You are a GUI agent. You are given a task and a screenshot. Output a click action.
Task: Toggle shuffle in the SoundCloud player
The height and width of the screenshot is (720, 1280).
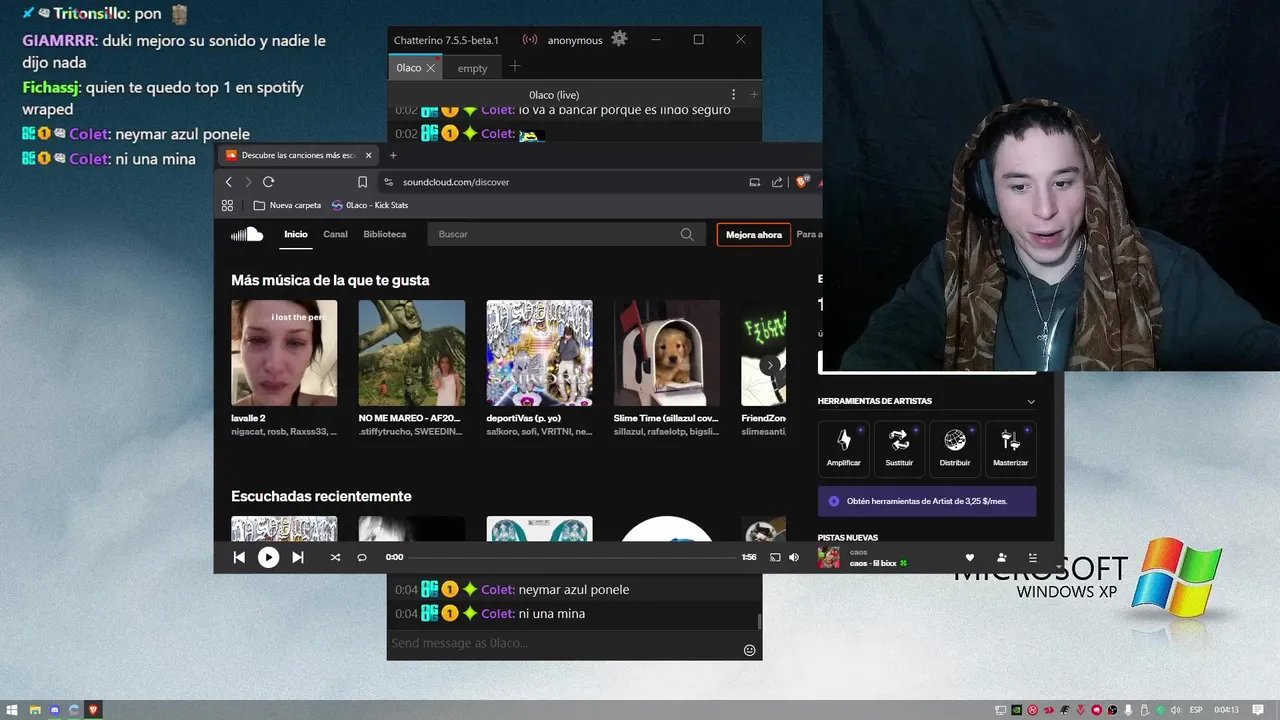tap(335, 557)
